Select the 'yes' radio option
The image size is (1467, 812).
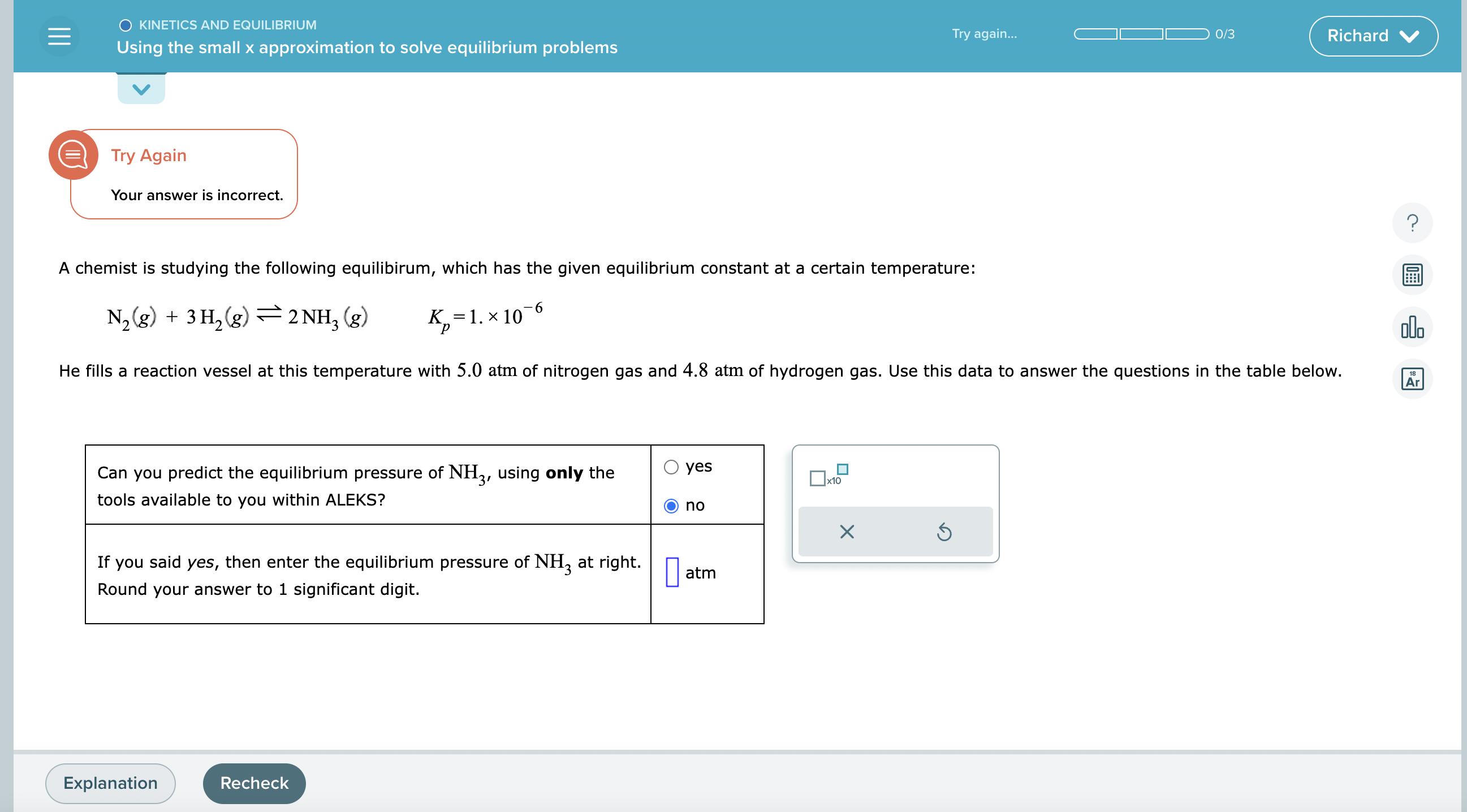click(x=671, y=467)
